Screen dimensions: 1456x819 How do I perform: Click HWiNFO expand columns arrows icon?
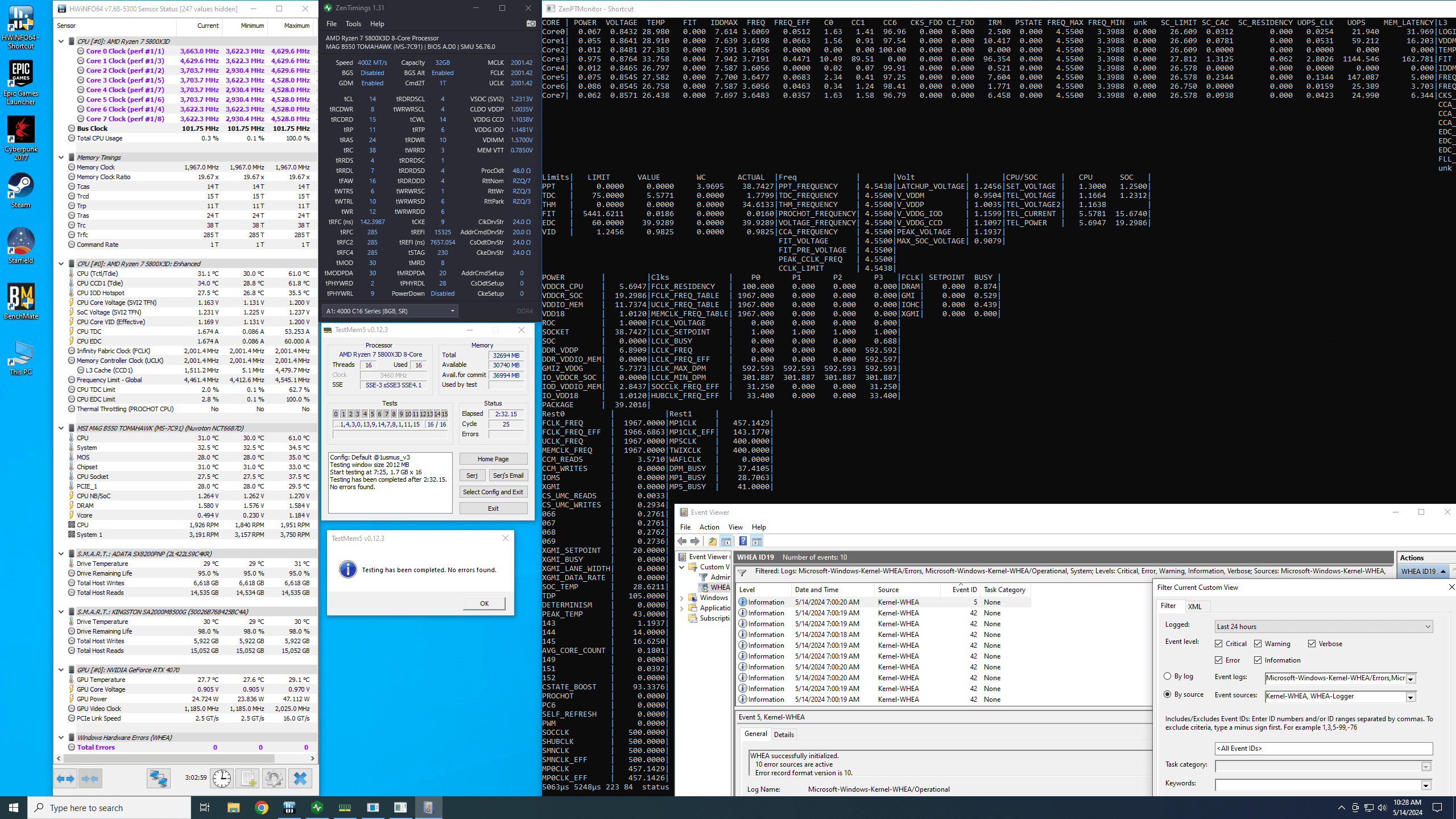coord(65,778)
